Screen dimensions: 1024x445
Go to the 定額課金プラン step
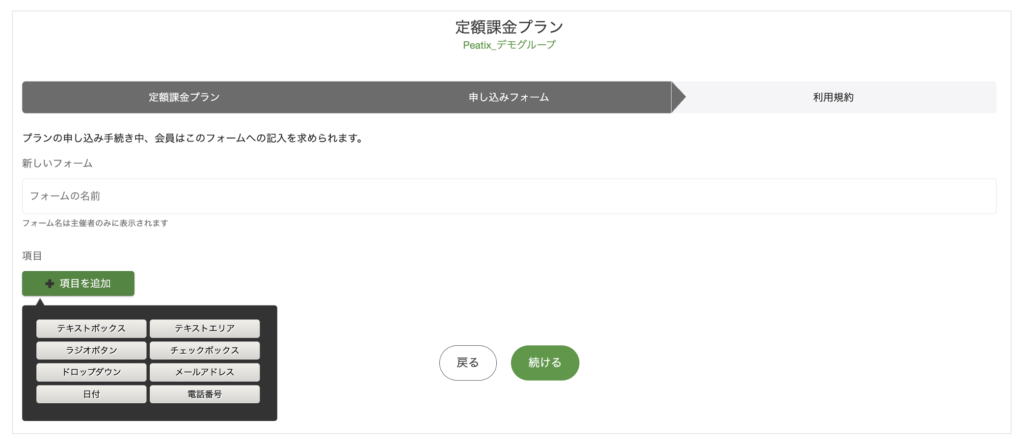coord(184,97)
